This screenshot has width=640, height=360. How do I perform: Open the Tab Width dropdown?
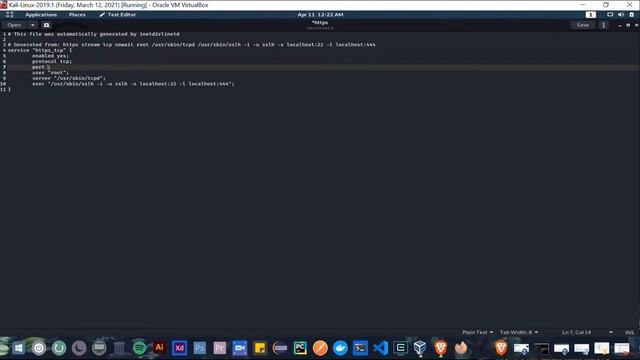click(519, 332)
